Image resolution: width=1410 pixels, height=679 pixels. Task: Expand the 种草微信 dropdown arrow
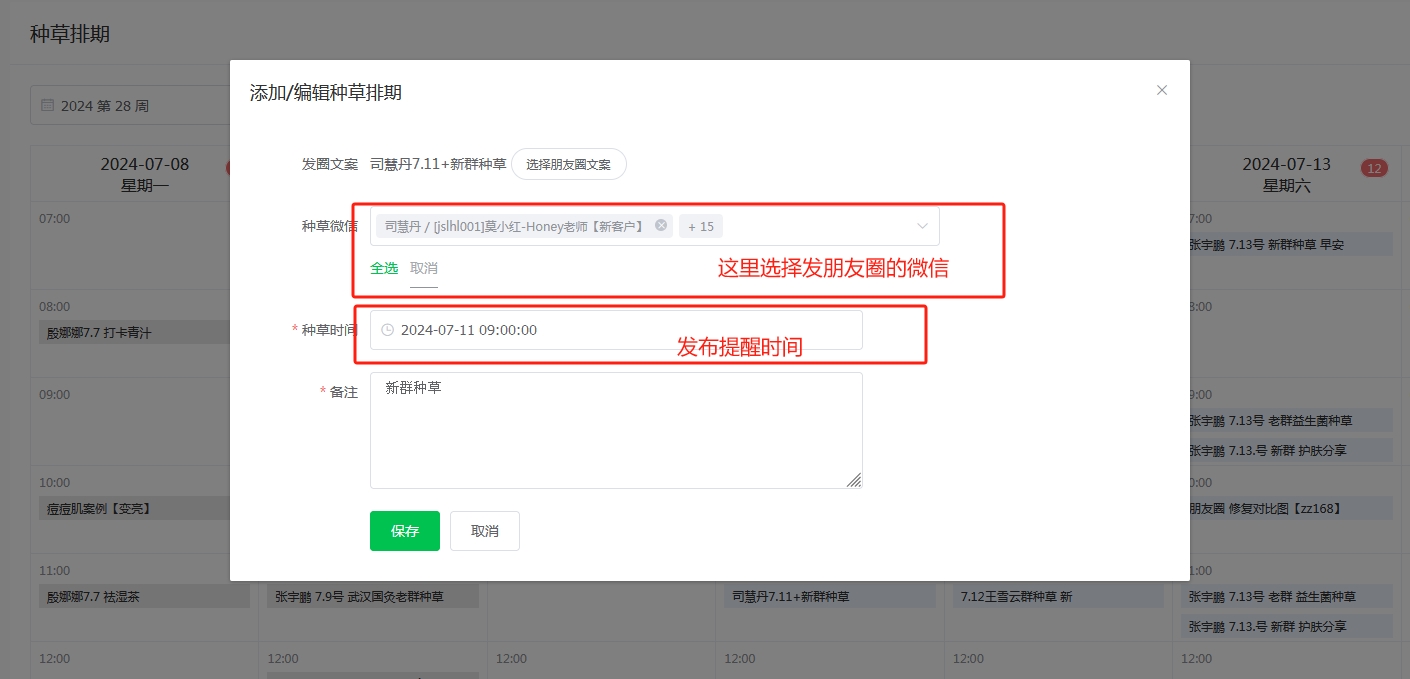point(922,226)
